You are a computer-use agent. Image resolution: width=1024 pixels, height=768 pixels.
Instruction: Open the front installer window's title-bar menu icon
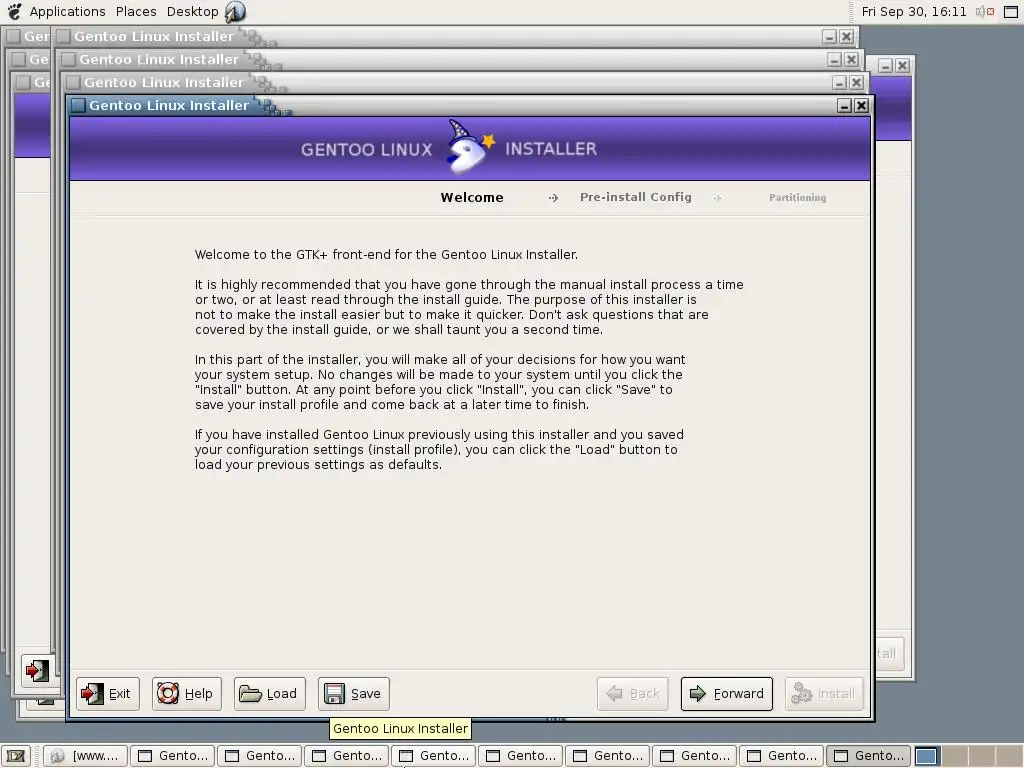click(78, 105)
